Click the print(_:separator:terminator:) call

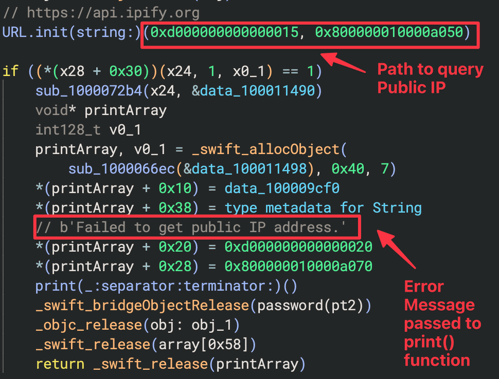click(166, 286)
